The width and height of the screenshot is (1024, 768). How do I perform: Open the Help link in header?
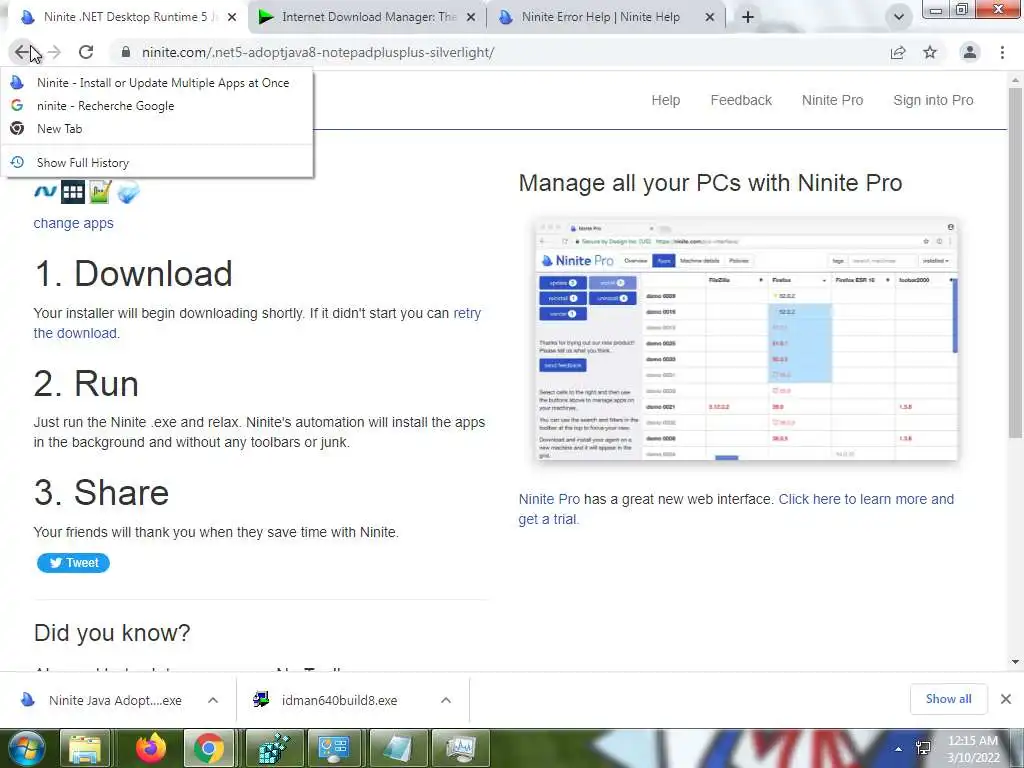(665, 101)
